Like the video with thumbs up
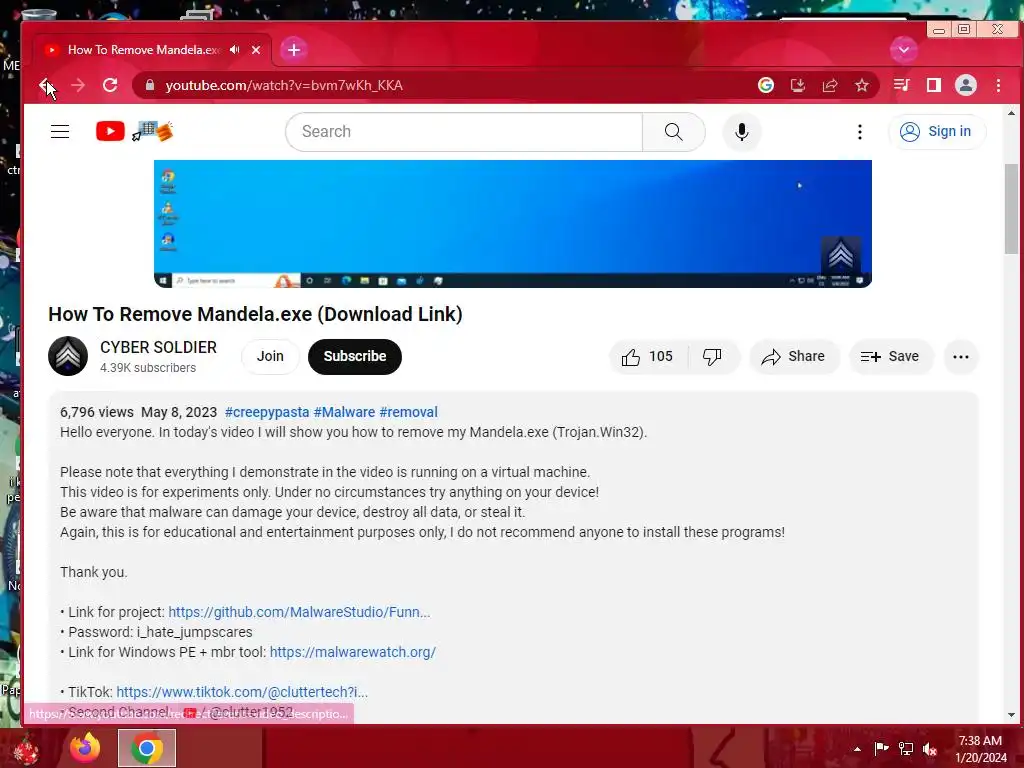Screen dimensions: 1024x768 (648, 357)
